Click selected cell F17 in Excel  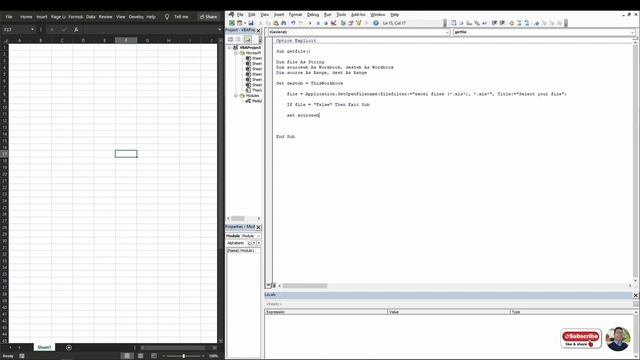click(126, 154)
